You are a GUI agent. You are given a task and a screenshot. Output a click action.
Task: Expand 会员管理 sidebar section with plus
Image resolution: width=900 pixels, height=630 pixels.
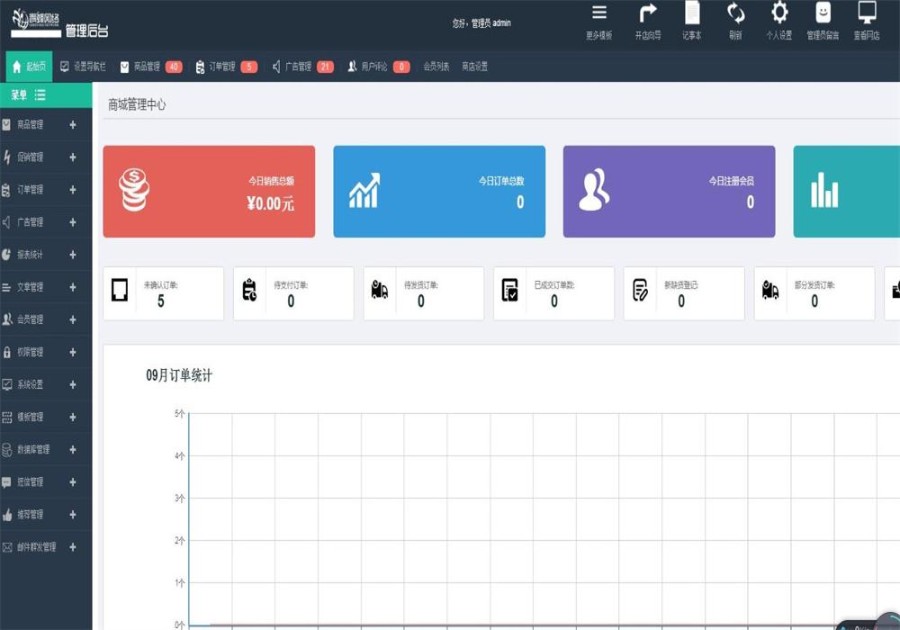coord(73,320)
